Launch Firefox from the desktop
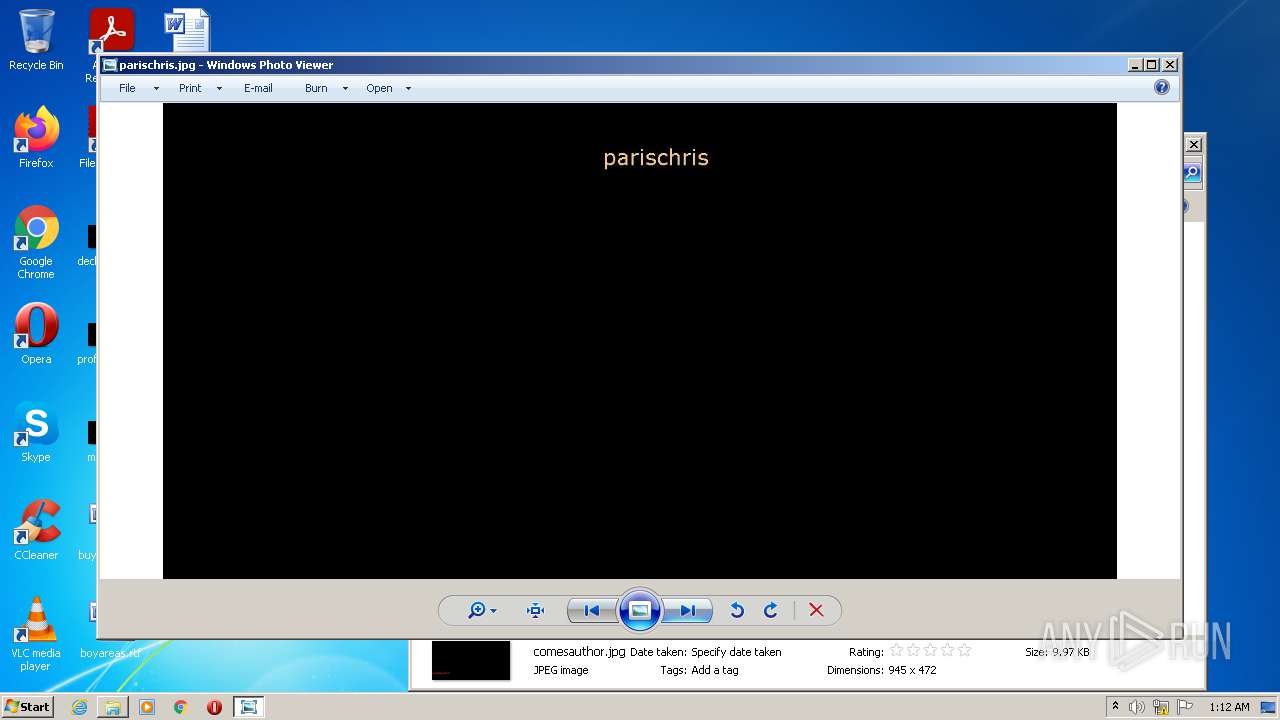1280x720 pixels. (36, 137)
